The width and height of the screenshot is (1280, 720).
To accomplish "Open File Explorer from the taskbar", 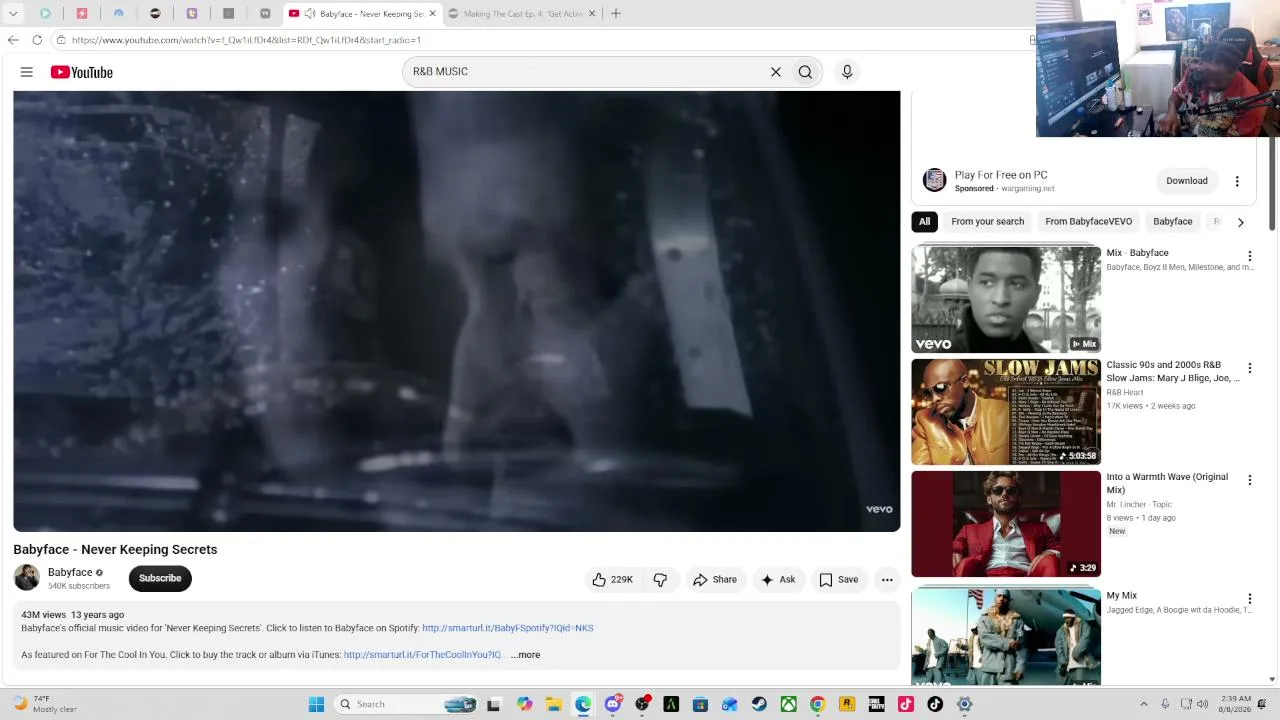I will coord(554,704).
